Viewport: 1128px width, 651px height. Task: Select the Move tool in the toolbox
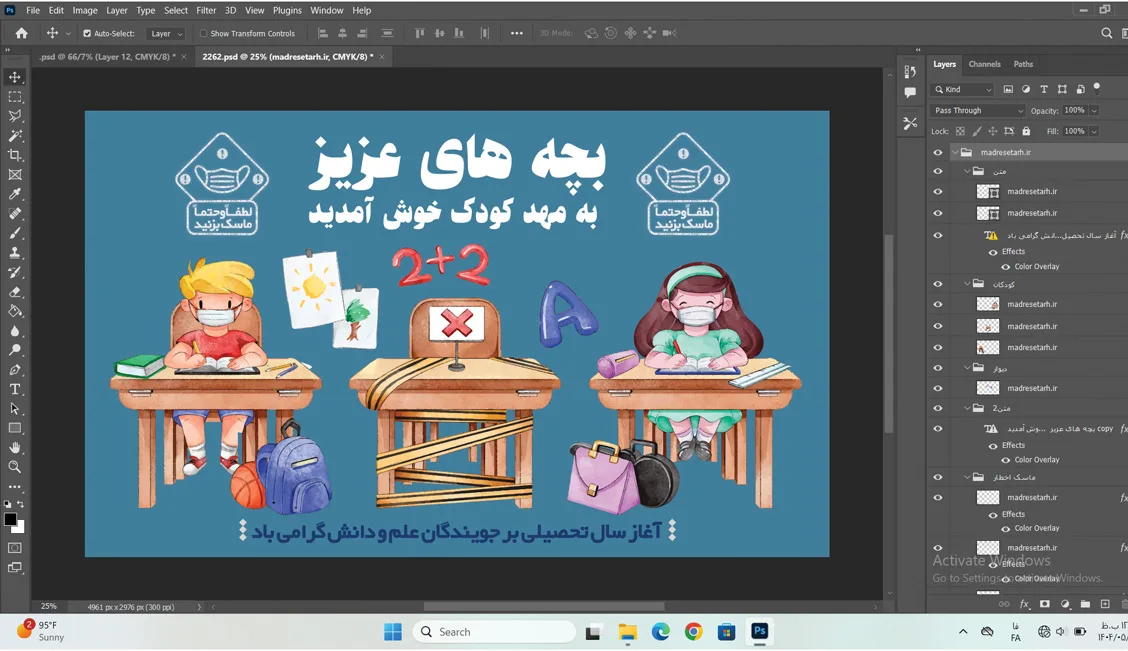click(14, 77)
